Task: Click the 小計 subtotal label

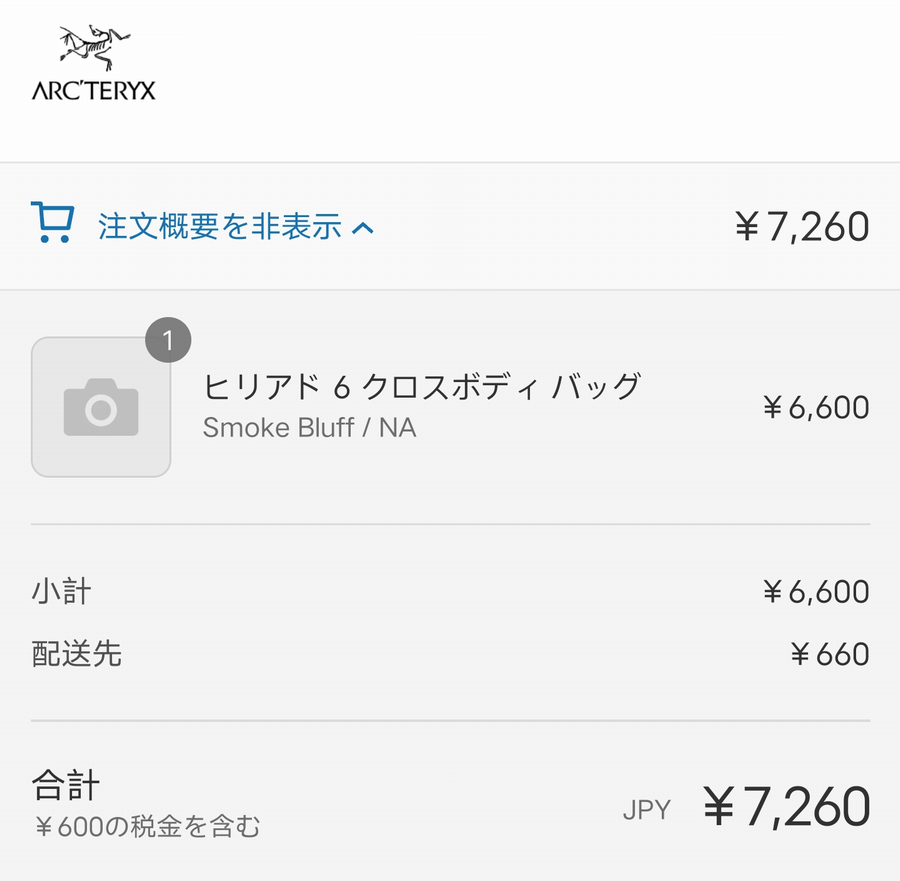Action: [x=61, y=591]
